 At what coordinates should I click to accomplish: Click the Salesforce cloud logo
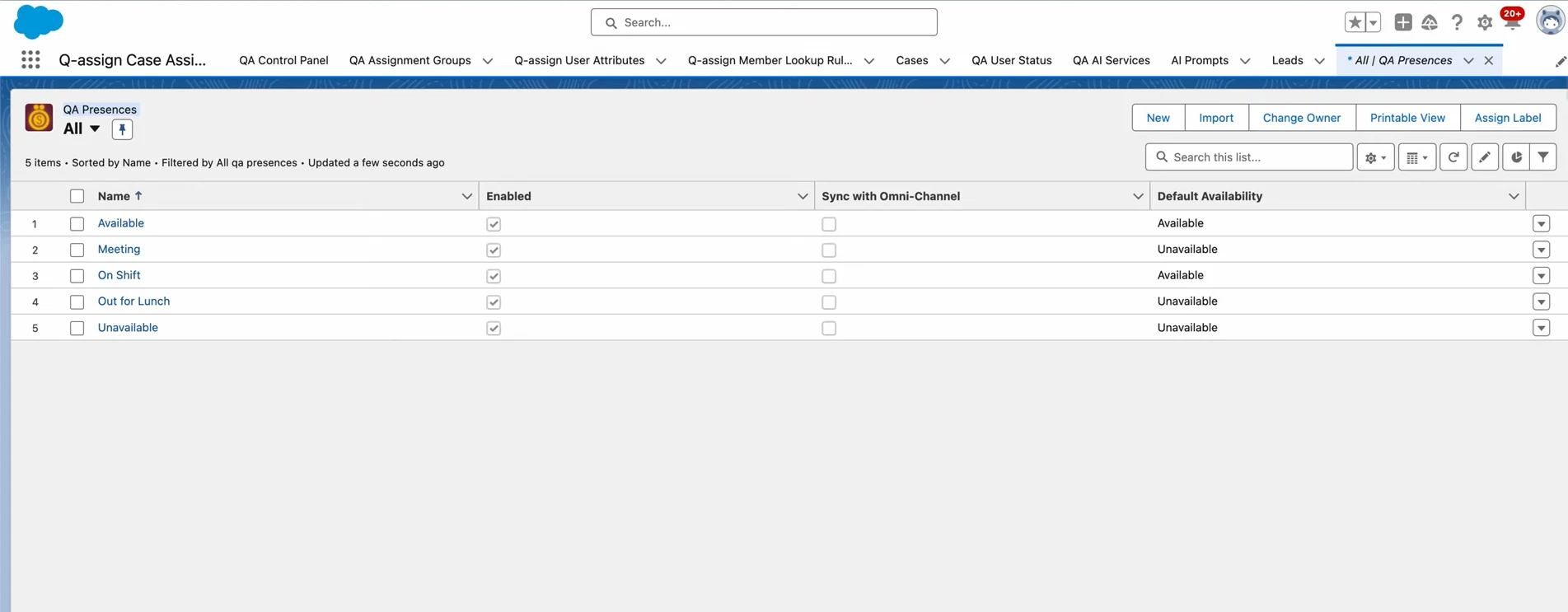pyautogui.click(x=39, y=21)
